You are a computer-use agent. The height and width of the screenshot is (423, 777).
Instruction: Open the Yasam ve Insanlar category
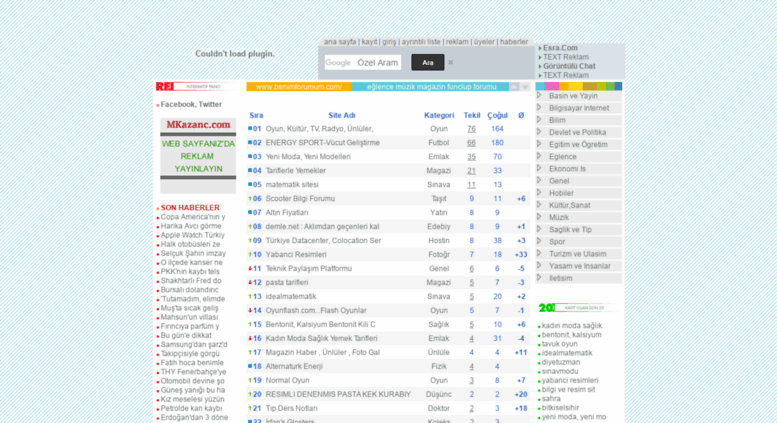tap(580, 266)
